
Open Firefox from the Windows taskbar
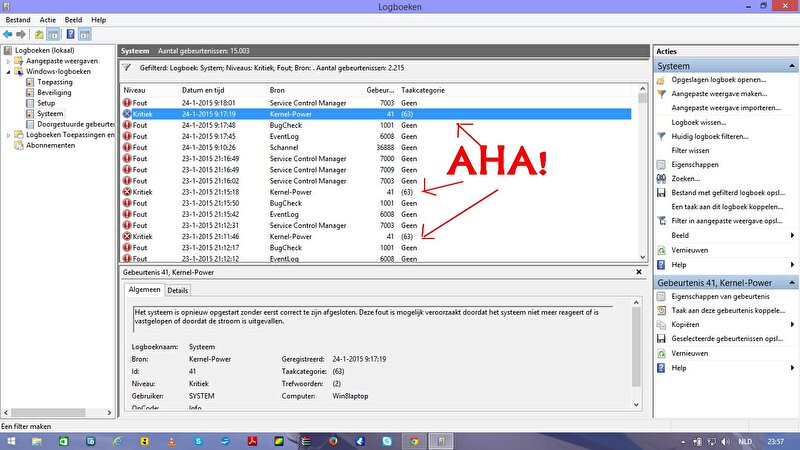click(x=333, y=440)
